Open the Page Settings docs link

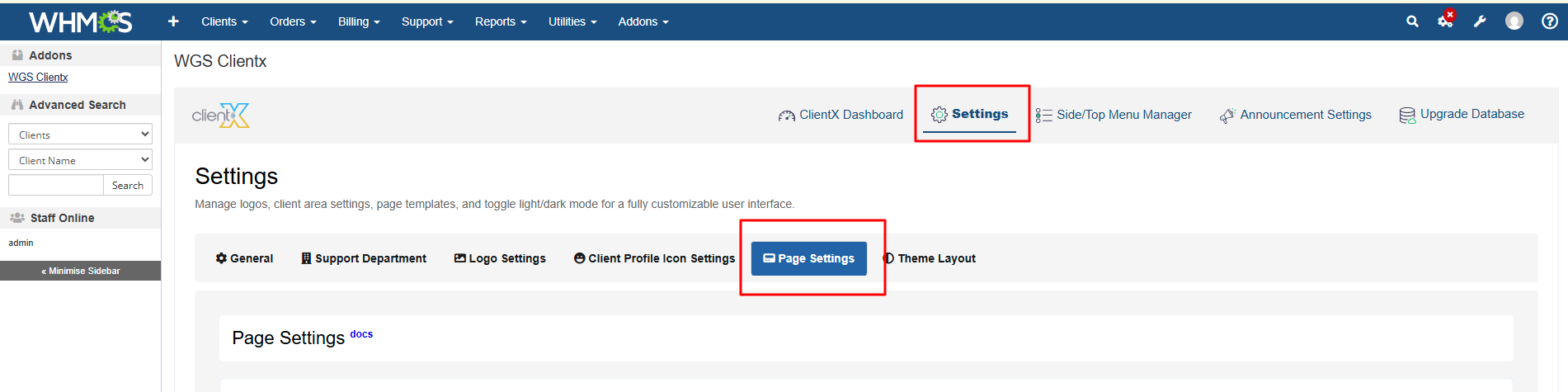click(361, 334)
